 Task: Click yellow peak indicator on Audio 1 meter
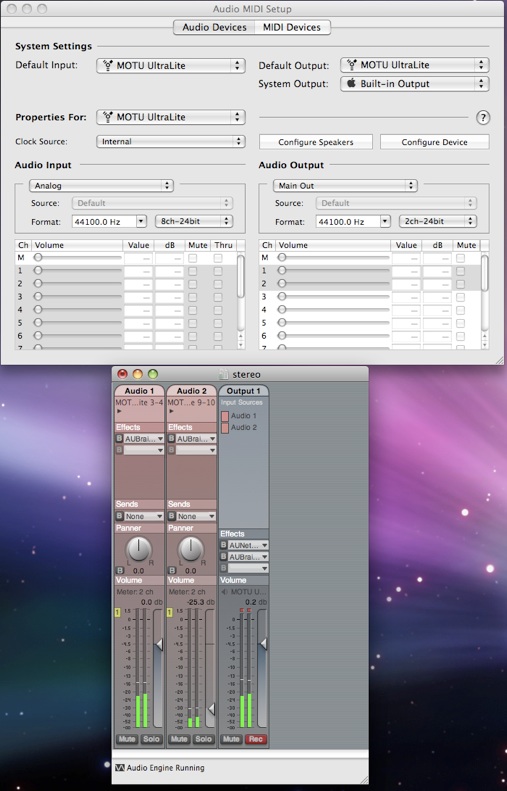[x=118, y=612]
